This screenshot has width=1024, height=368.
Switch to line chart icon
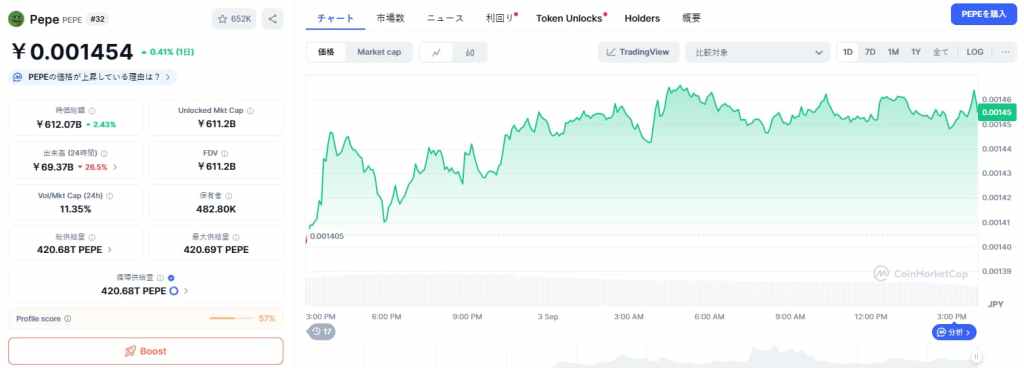(x=436, y=52)
